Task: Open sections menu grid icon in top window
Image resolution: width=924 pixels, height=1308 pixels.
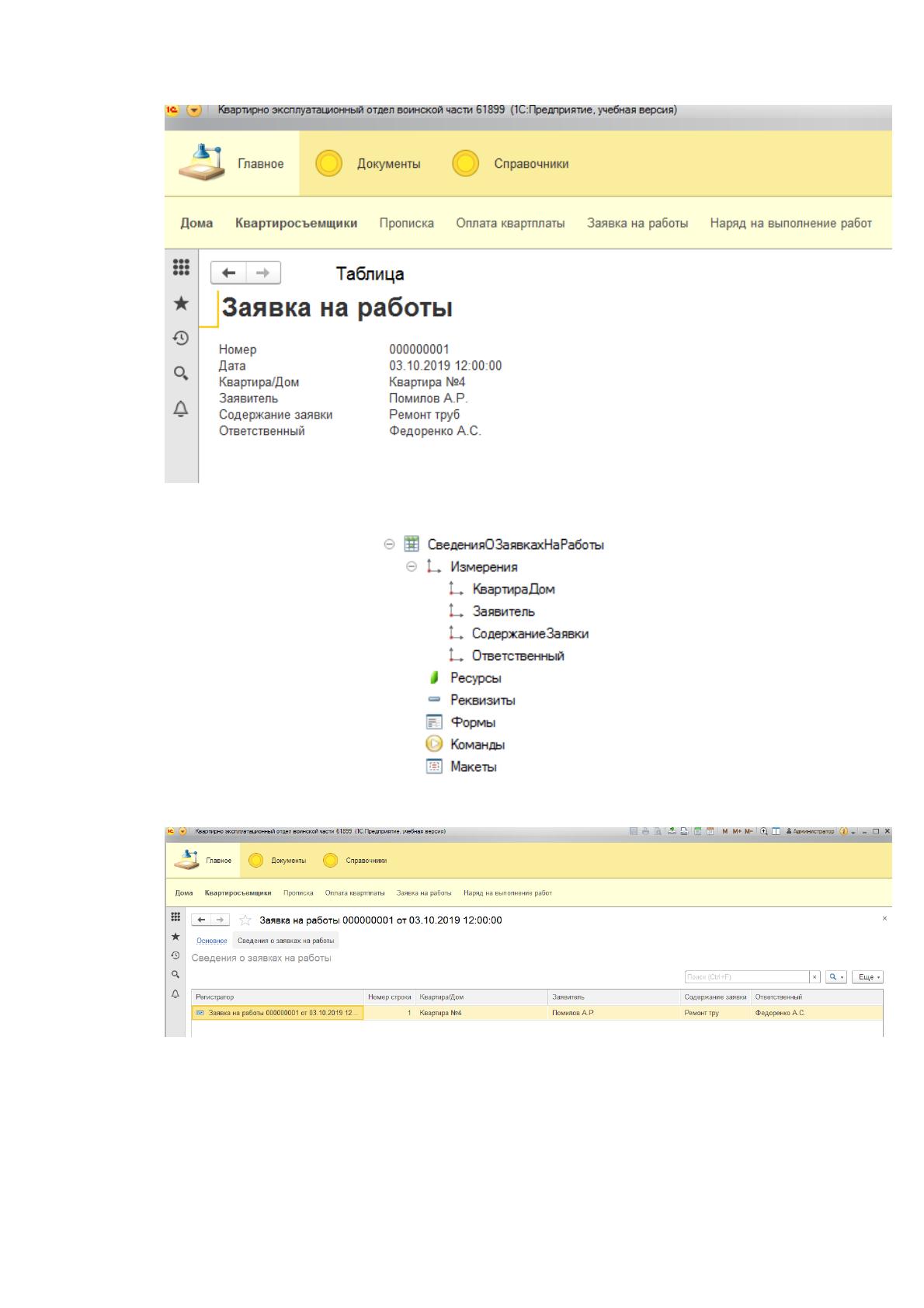Action: coord(181,267)
